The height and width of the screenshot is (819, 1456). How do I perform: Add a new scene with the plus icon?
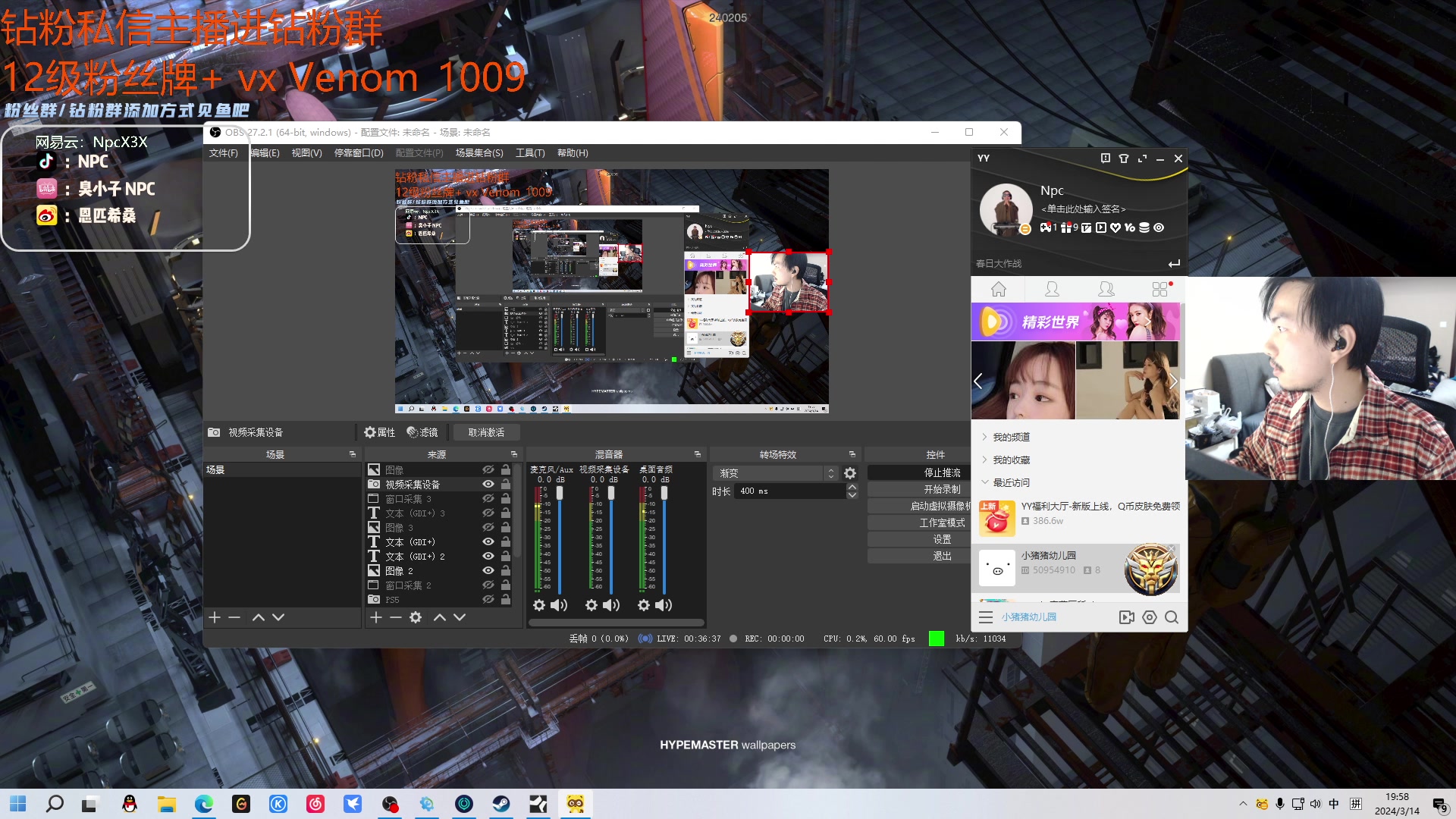(215, 617)
